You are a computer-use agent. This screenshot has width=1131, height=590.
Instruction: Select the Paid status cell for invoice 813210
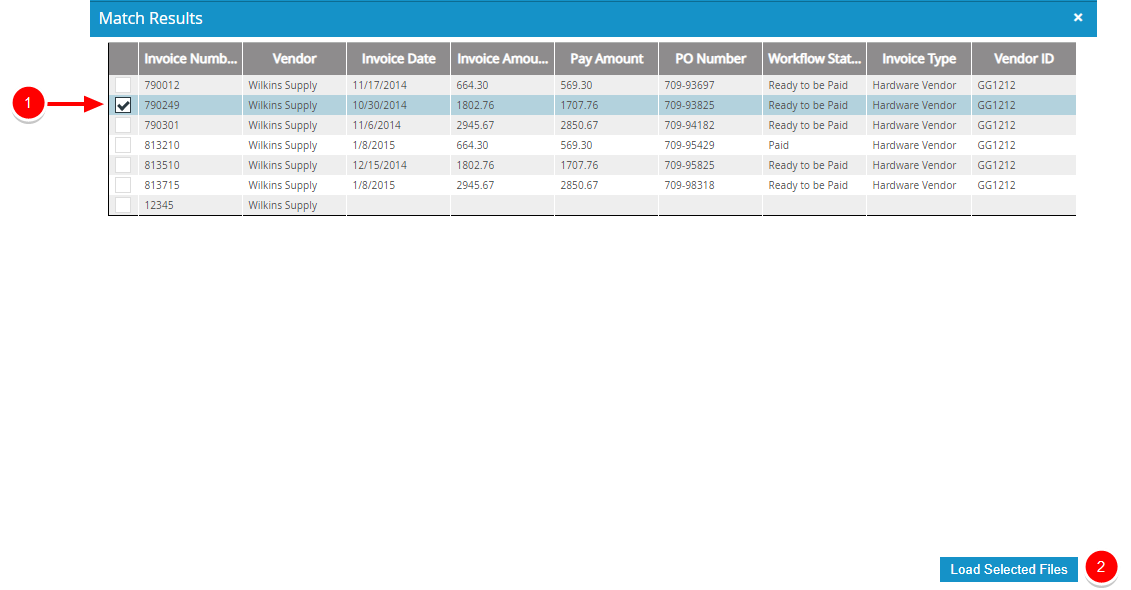click(x=779, y=145)
